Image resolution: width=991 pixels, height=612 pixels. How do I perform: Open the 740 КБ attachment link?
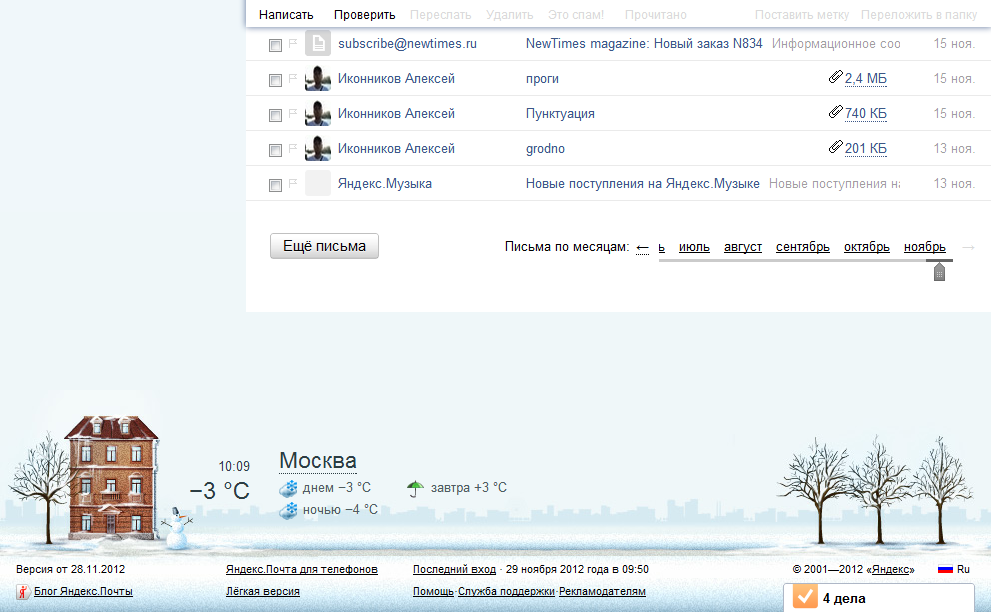866,113
